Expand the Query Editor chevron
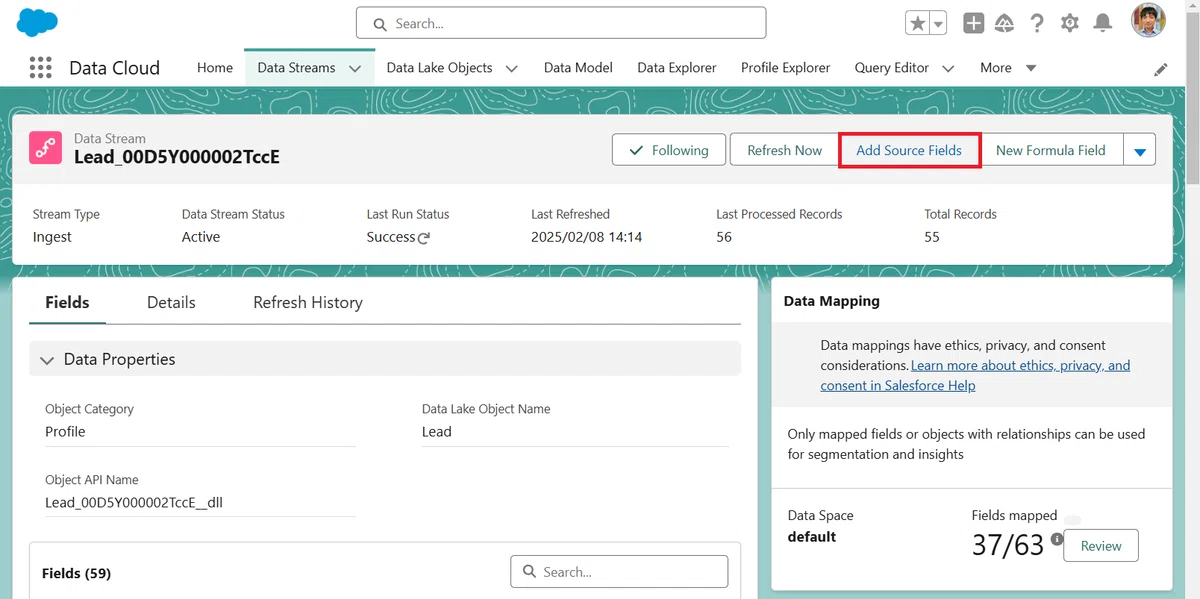 coord(948,69)
